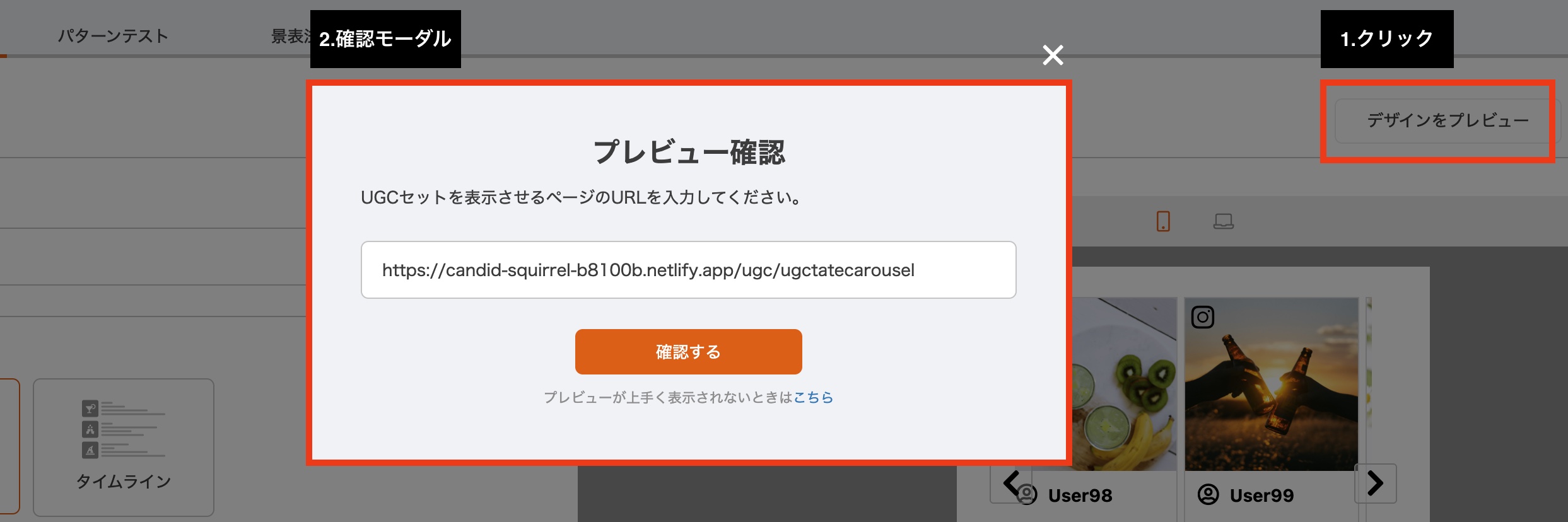Select the laptop preview icon
Viewport: 1568px width, 522px height.
tap(1224, 221)
